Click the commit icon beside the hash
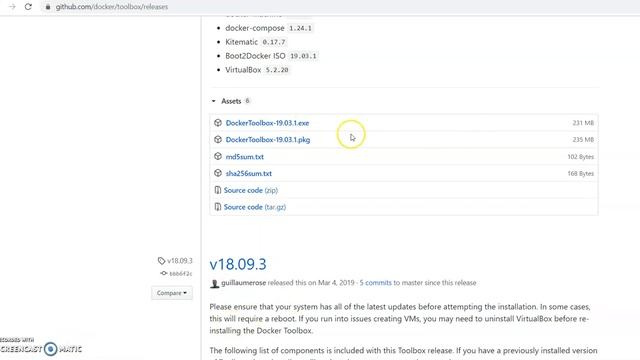640x360 pixels. click(x=164, y=273)
